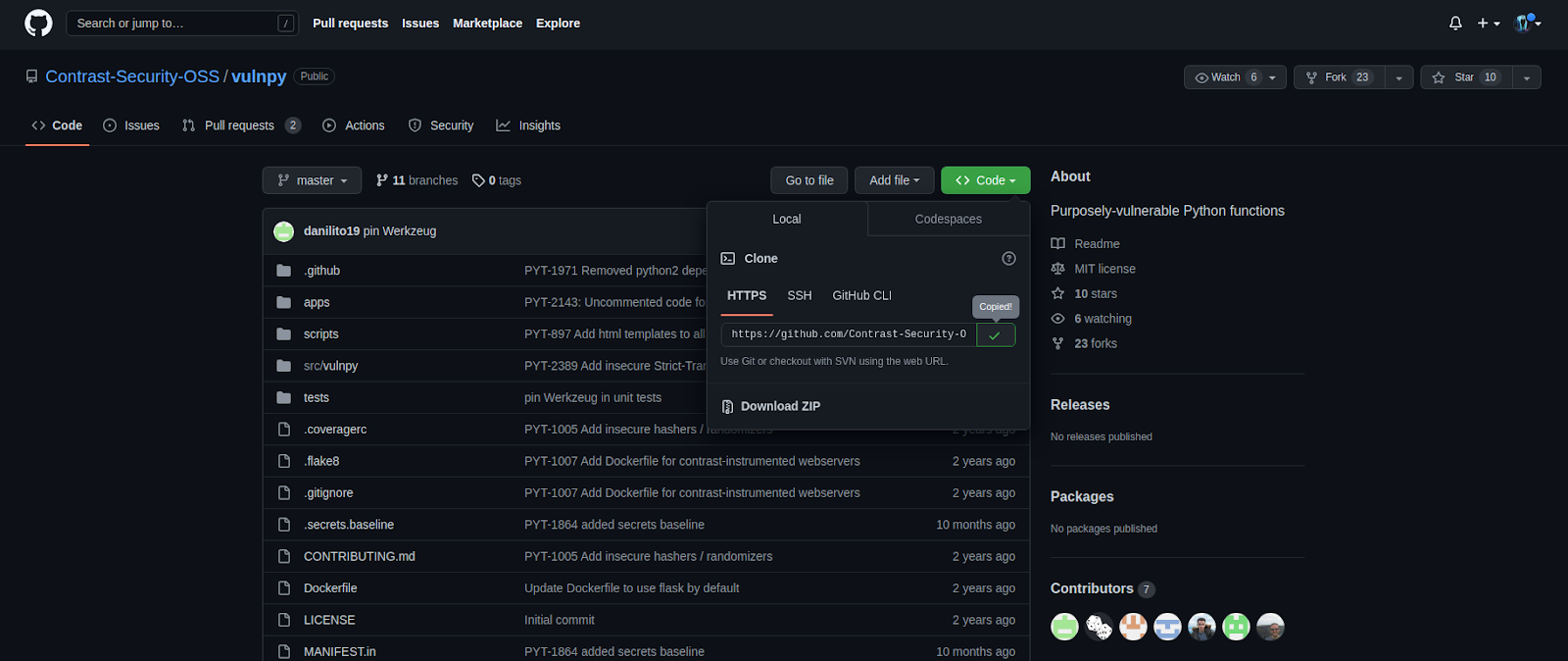Click the fork icon beside 23 forks
This screenshot has width=1568, height=661.
(x=1057, y=343)
